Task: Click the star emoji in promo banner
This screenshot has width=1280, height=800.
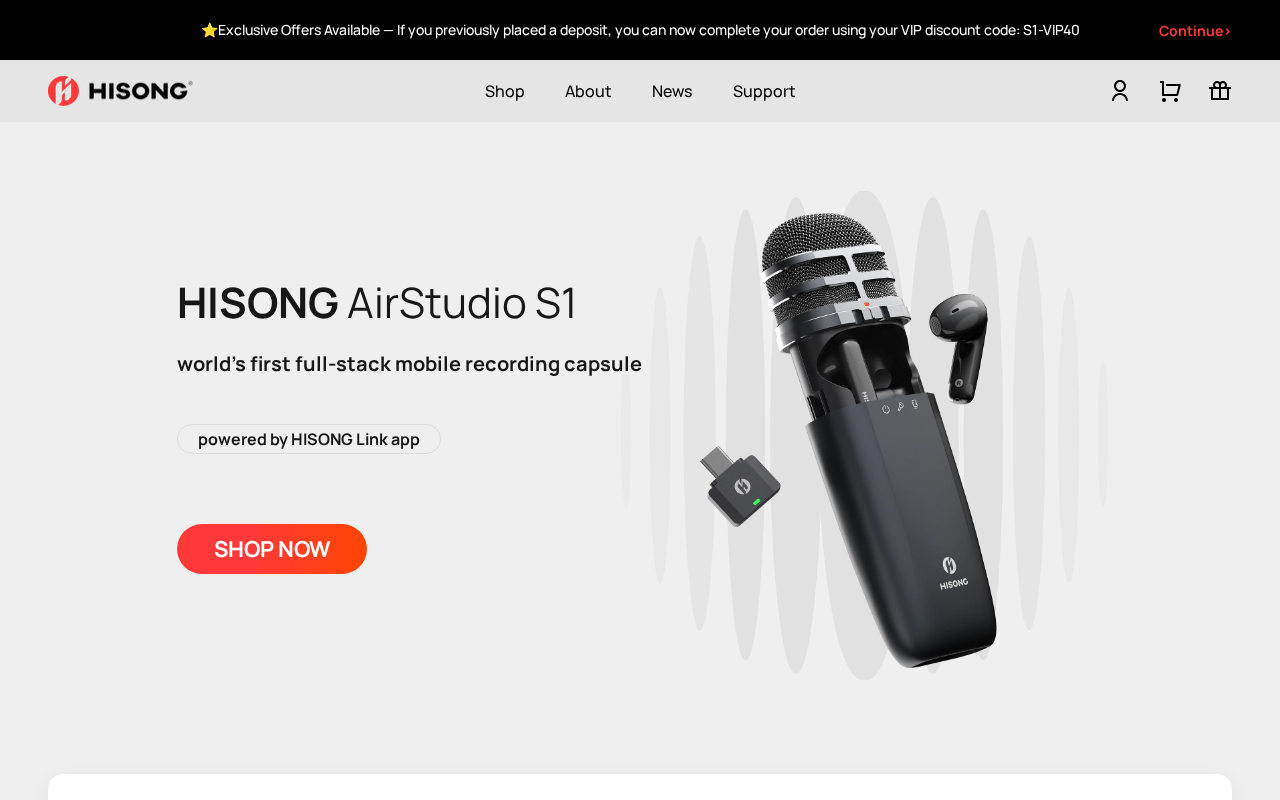Action: 209,30
